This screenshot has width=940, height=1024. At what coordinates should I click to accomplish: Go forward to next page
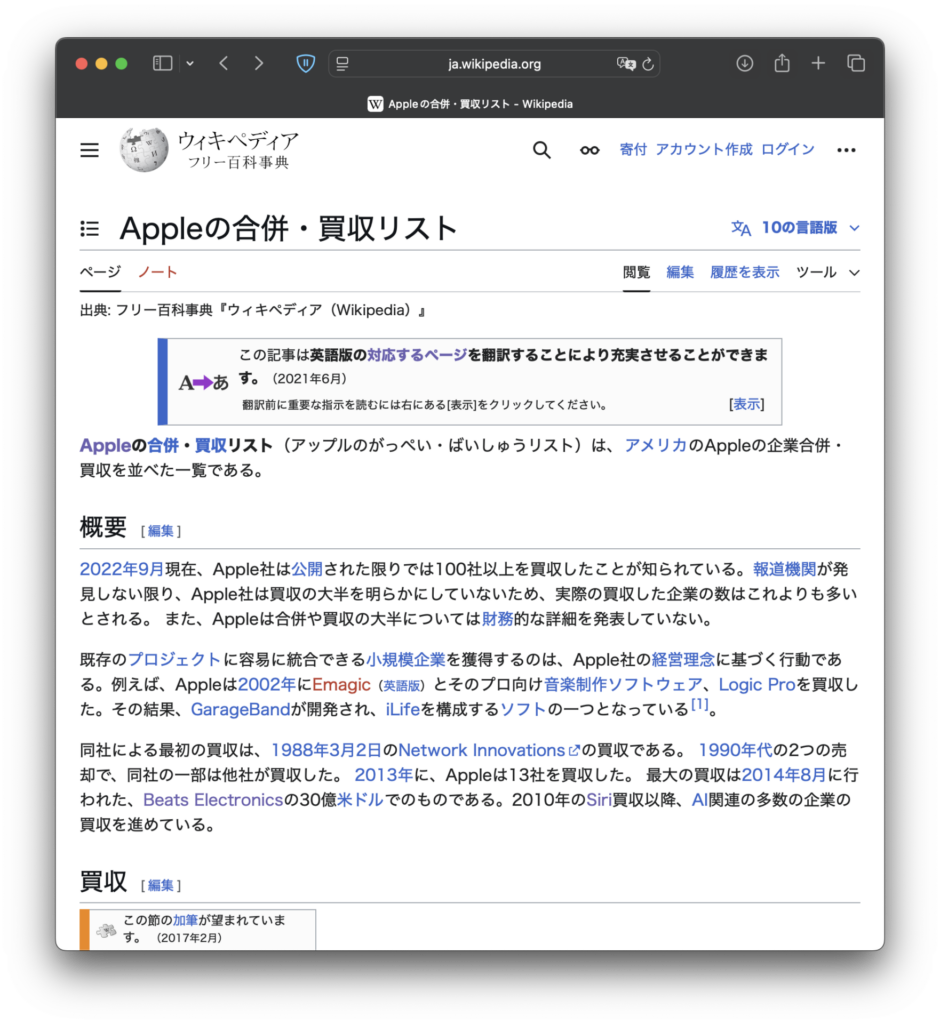click(x=259, y=63)
